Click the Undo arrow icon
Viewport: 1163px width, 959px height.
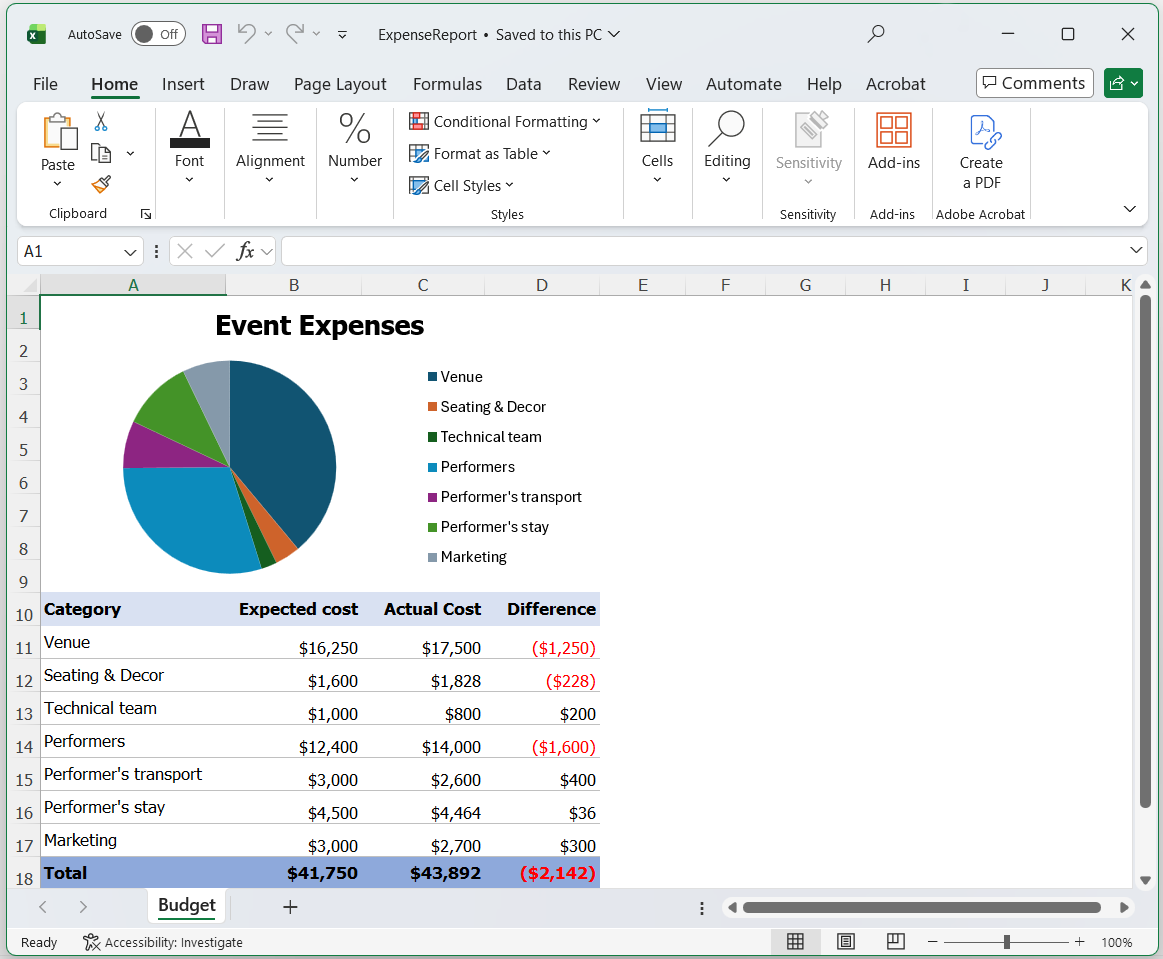[246, 33]
